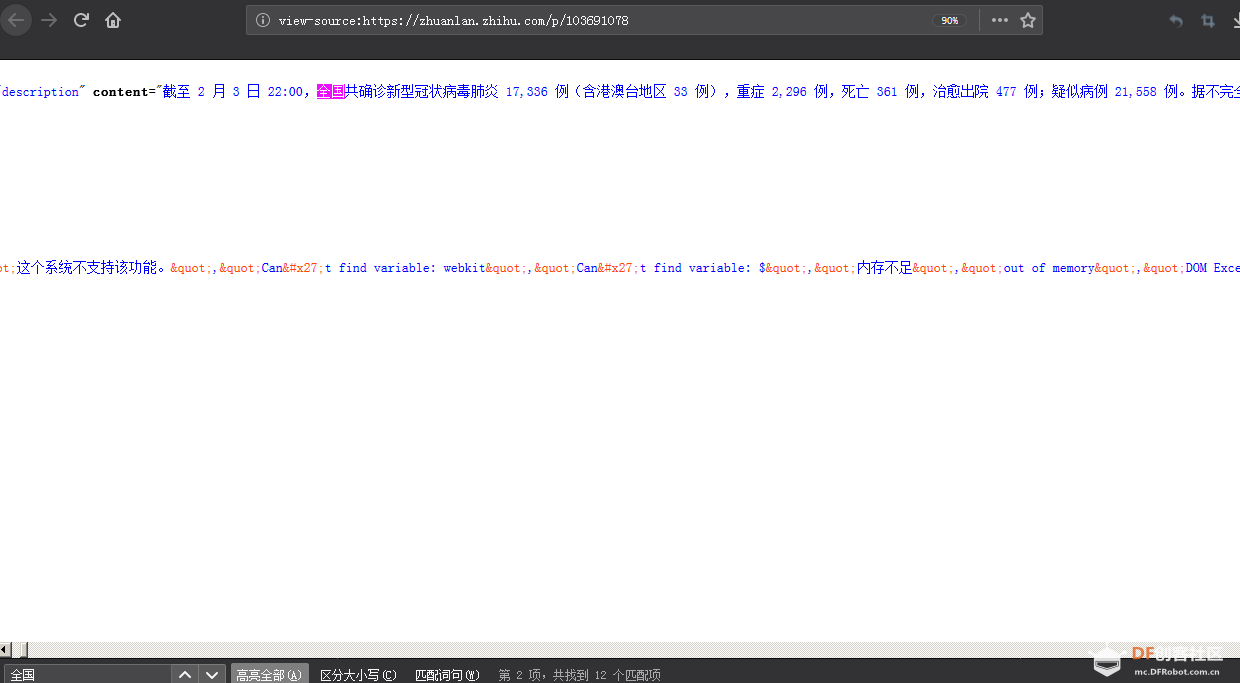The image size is (1240, 683).
Task: Go forward to the next page
Action: tap(49, 20)
